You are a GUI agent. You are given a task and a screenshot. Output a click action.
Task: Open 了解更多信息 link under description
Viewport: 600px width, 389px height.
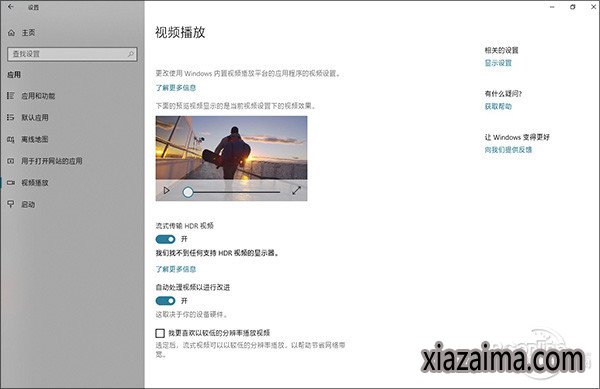coord(176,88)
